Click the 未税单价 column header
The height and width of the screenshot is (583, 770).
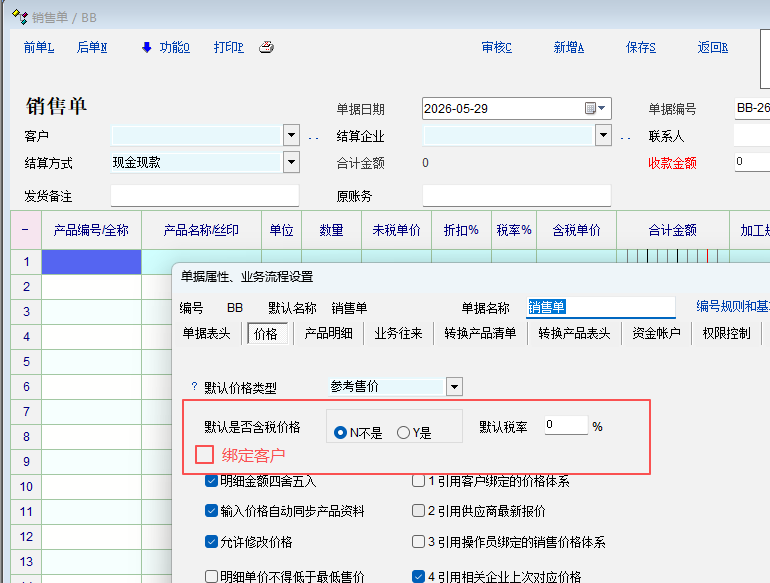396,230
